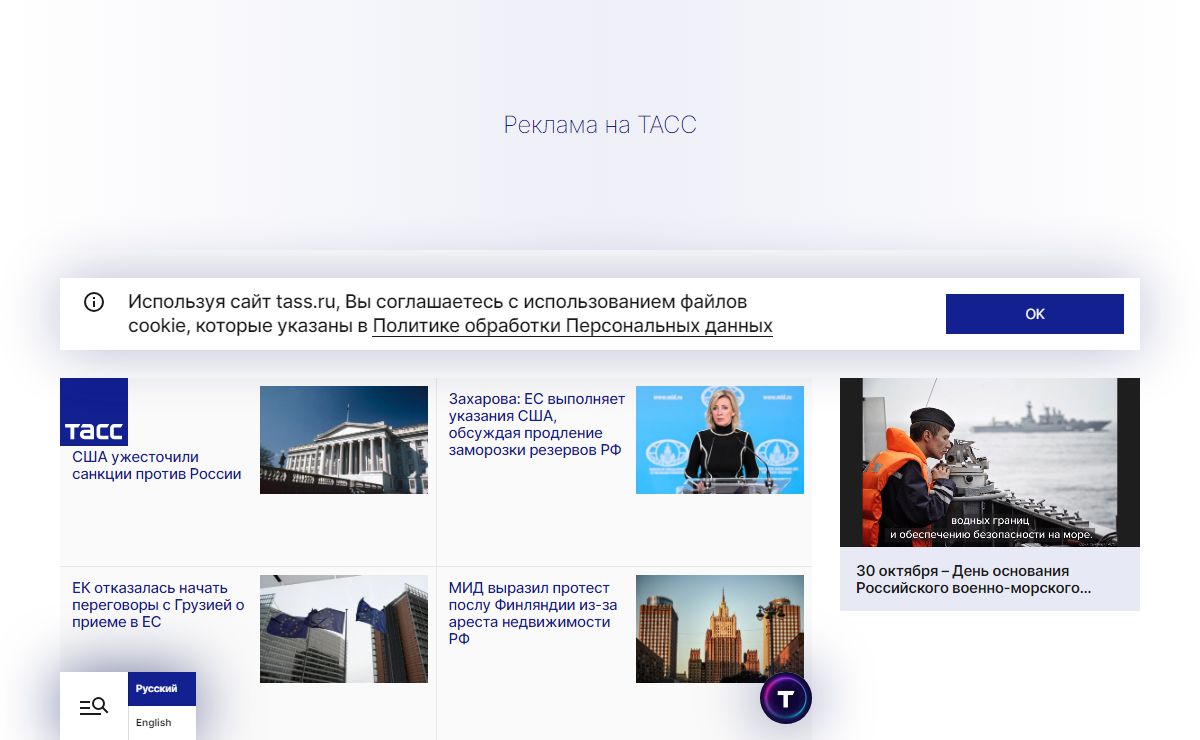
Task: Play the navy sailor video
Action: 990,462
